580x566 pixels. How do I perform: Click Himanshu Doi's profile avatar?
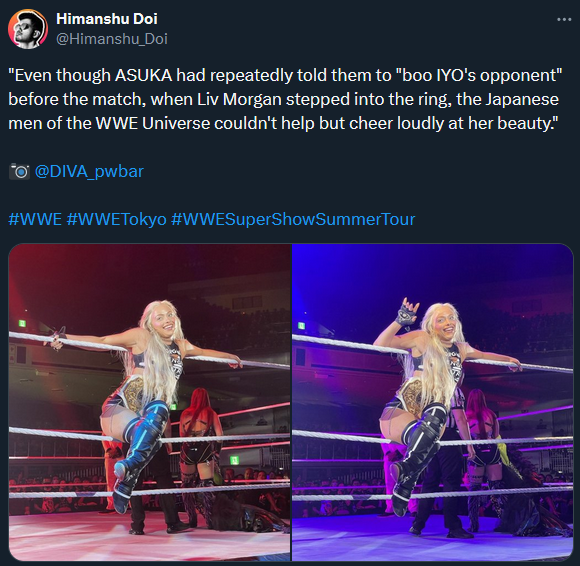(28, 29)
